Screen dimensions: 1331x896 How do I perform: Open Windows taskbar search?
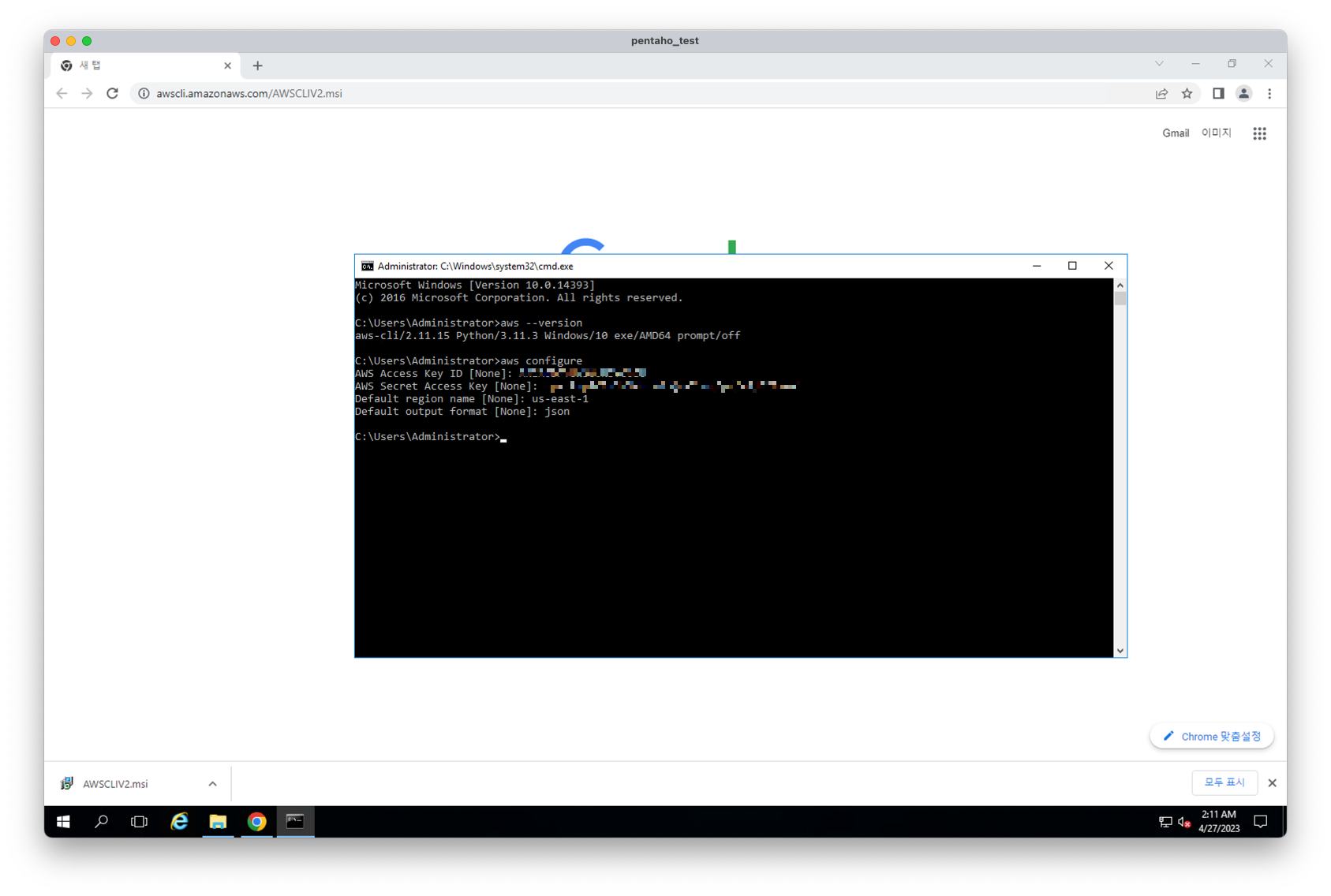[101, 822]
